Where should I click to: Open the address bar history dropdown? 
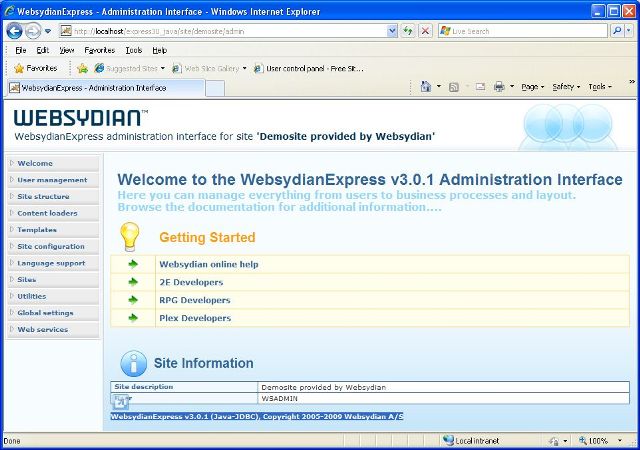point(392,31)
